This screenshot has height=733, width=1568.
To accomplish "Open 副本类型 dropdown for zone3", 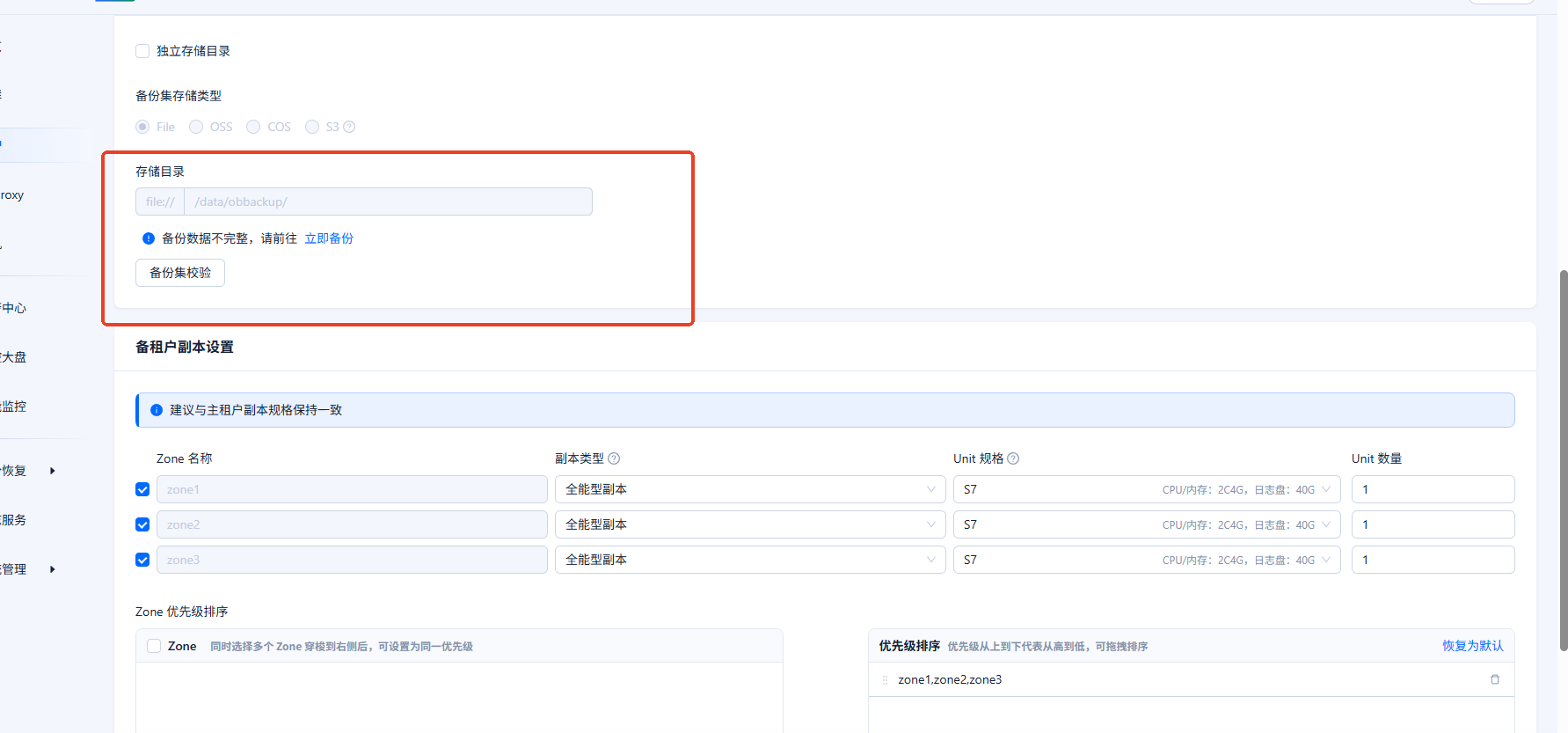I will point(749,560).
